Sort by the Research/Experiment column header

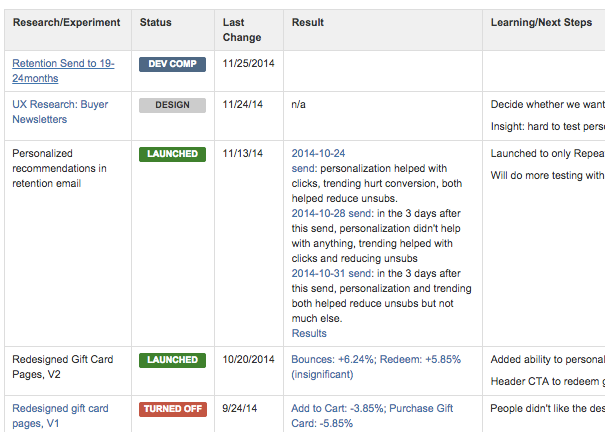click(x=66, y=22)
